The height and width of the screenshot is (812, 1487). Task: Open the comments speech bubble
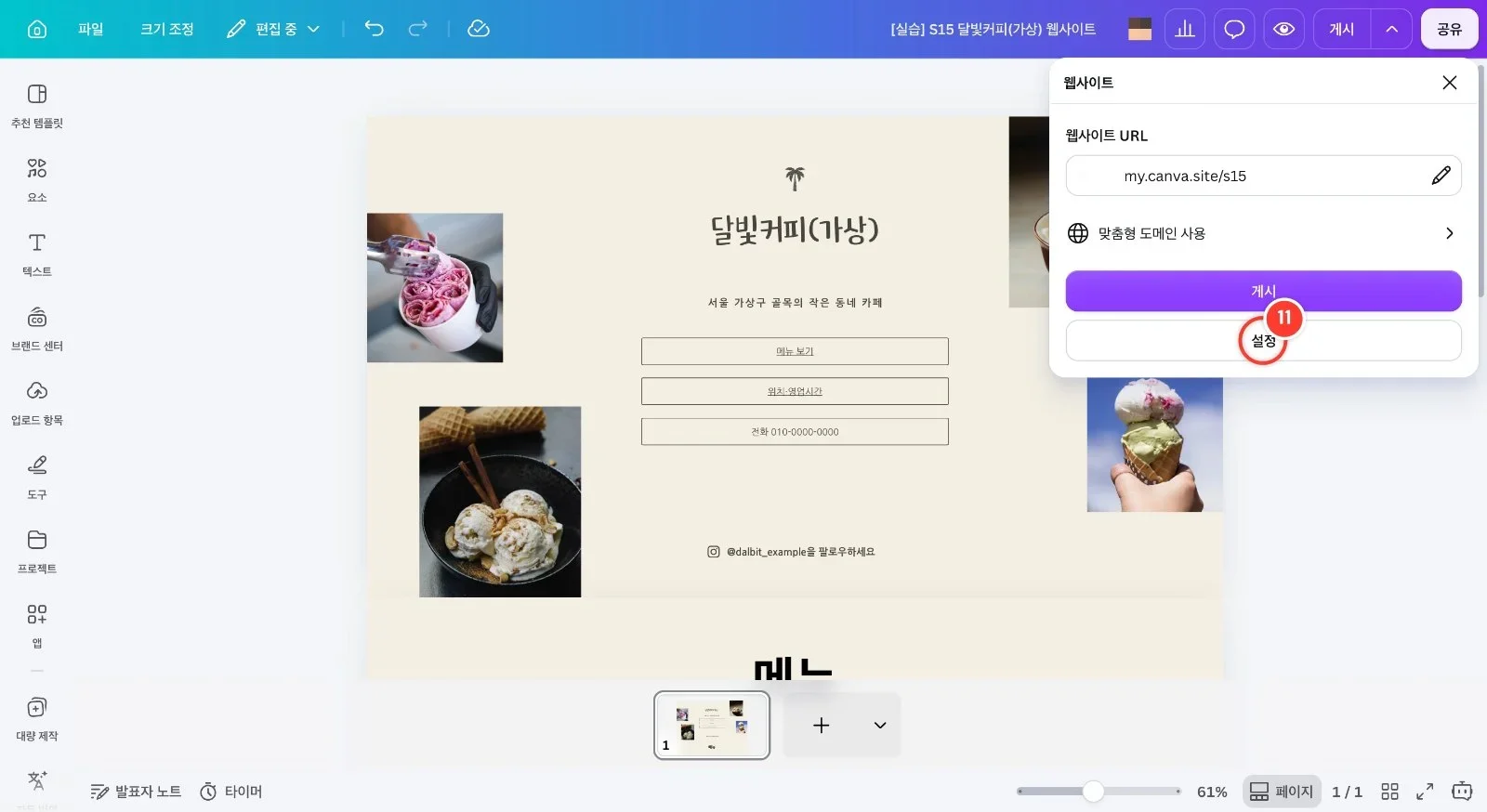coord(1234,29)
